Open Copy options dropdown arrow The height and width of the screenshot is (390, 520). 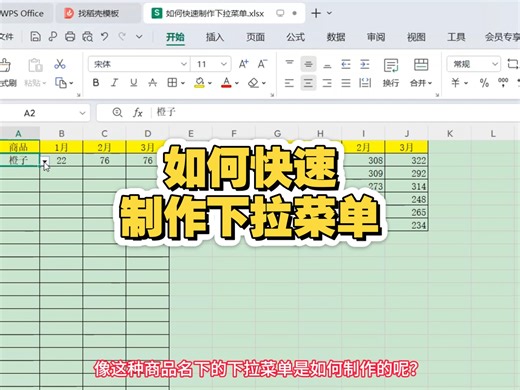(71, 83)
